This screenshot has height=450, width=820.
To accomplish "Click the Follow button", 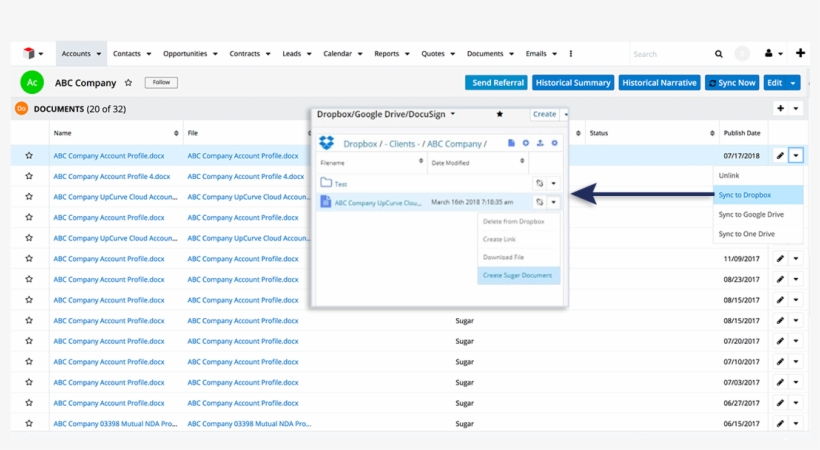I will [x=161, y=82].
